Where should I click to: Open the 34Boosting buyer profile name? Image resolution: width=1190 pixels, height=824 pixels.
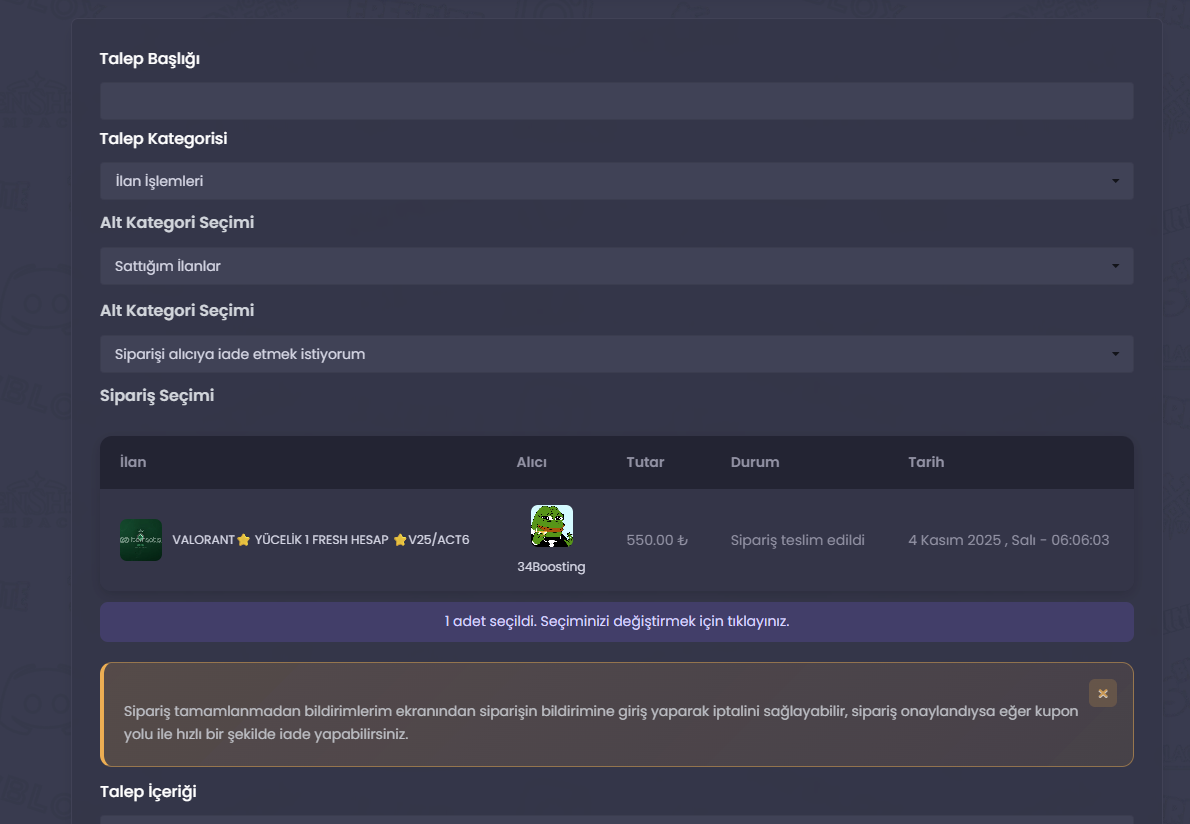(551, 567)
